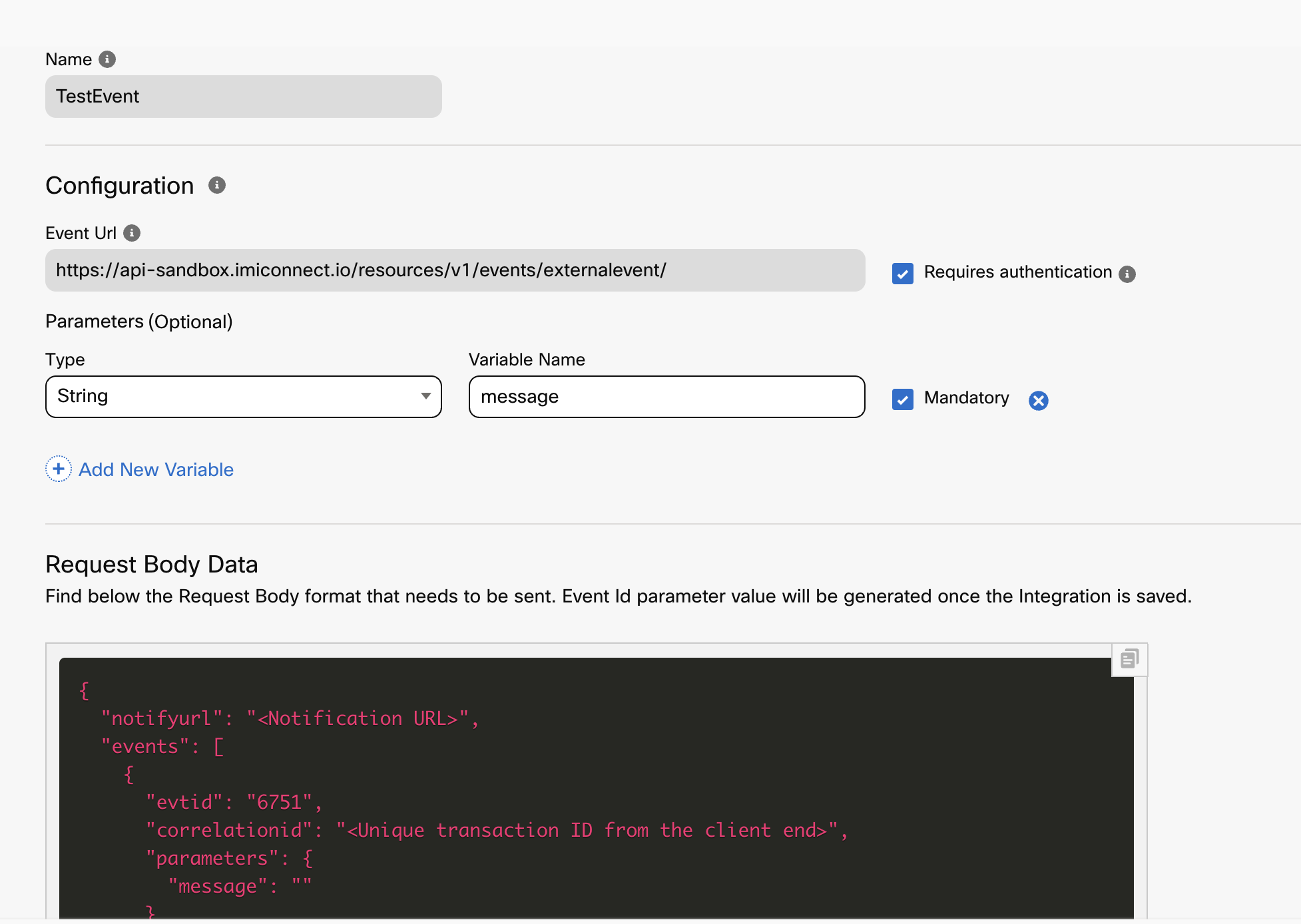Viewport: 1301px width, 924px height.
Task: Click the dotted plus circle icon
Action: (x=59, y=469)
